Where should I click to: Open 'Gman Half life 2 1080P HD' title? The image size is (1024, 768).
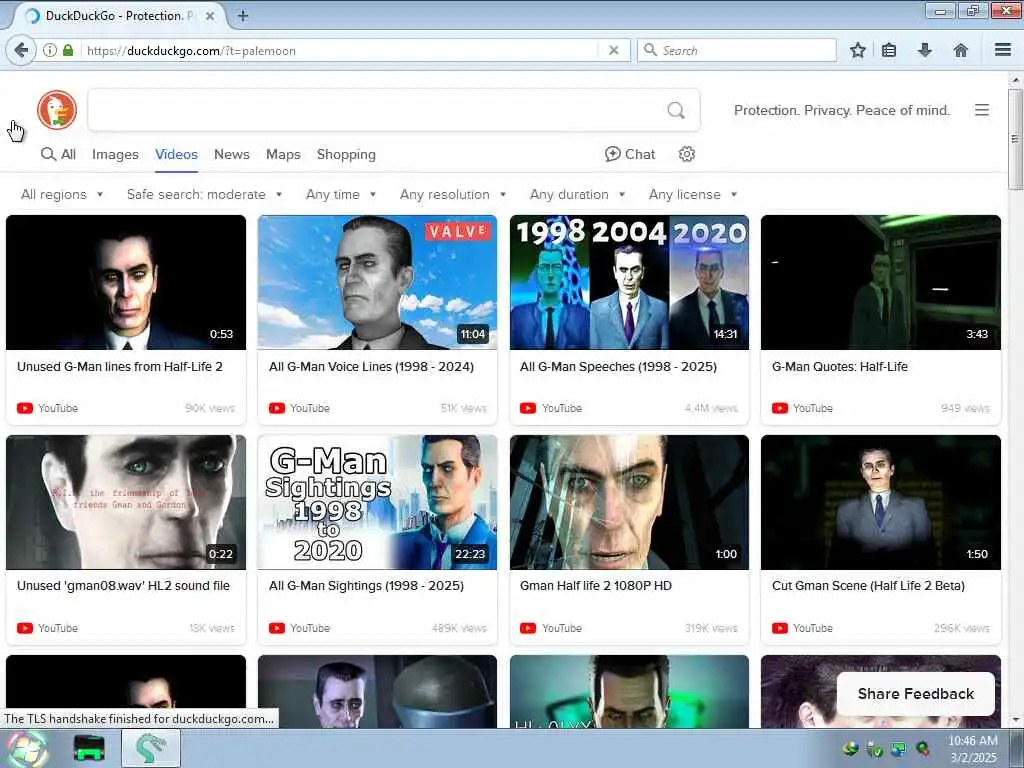click(596, 586)
